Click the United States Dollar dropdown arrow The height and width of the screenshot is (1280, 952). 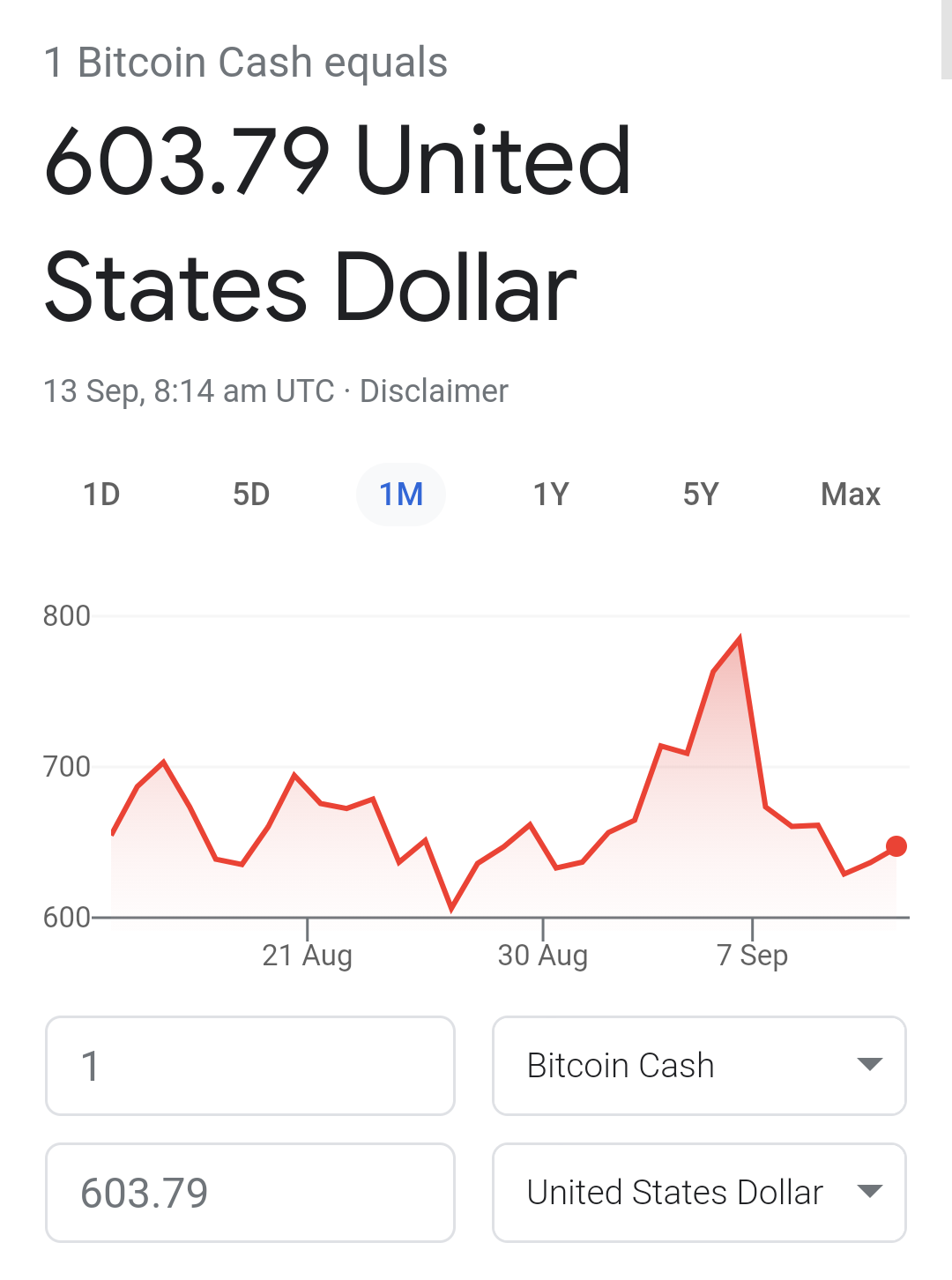[870, 1192]
